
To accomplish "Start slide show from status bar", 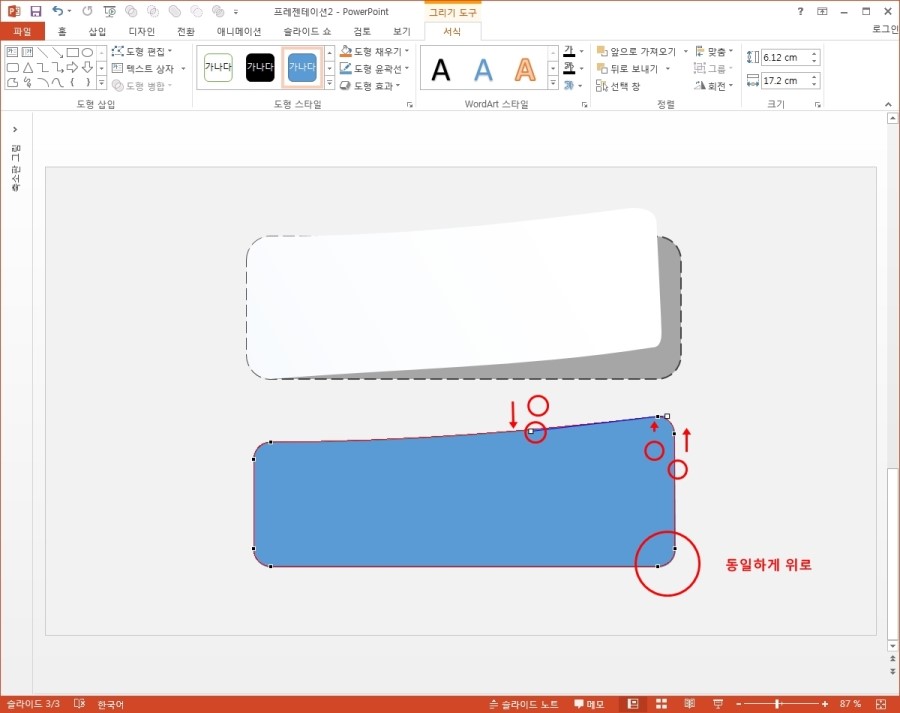I will click(x=717, y=704).
